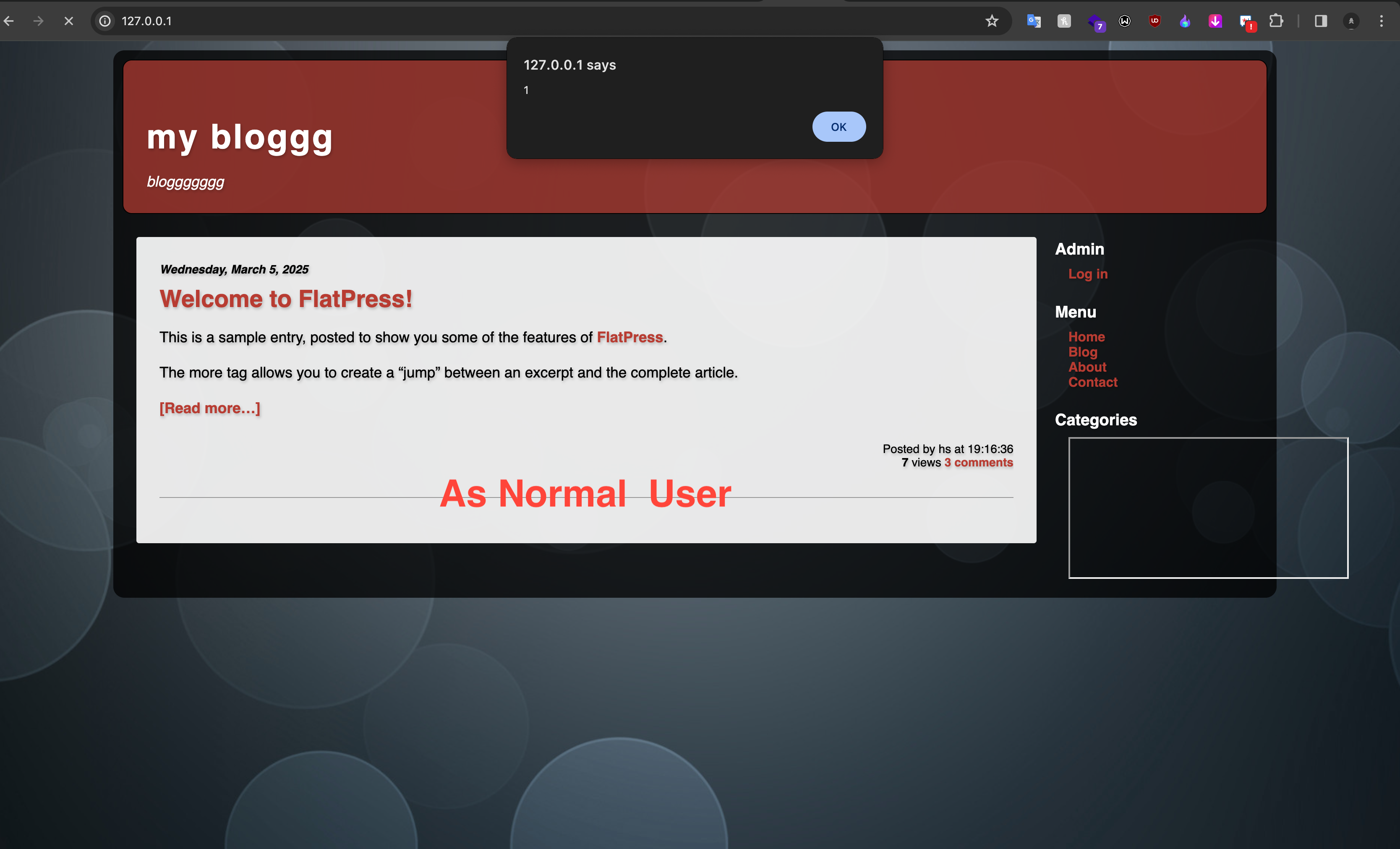Viewport: 1400px width, 849px height.
Task: Select Contact in the sidebar menu
Action: 1092,382
